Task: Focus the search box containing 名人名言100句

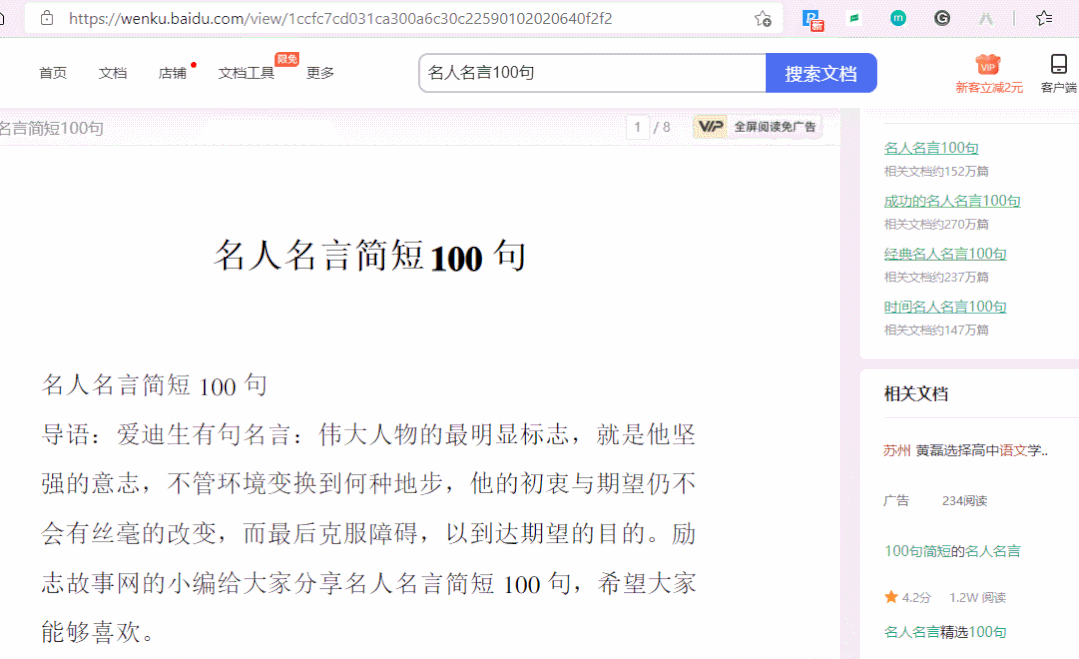Action: click(x=592, y=73)
